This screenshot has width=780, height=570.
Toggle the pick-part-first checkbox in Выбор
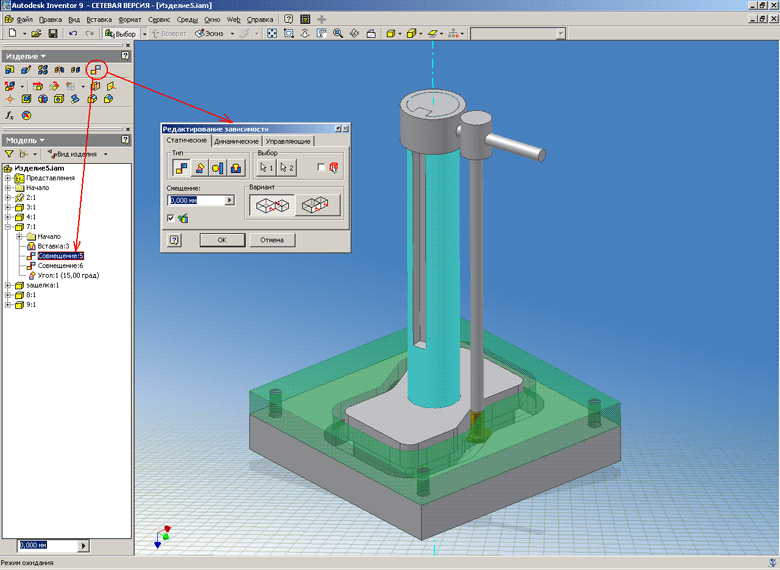pyautogui.click(x=321, y=167)
